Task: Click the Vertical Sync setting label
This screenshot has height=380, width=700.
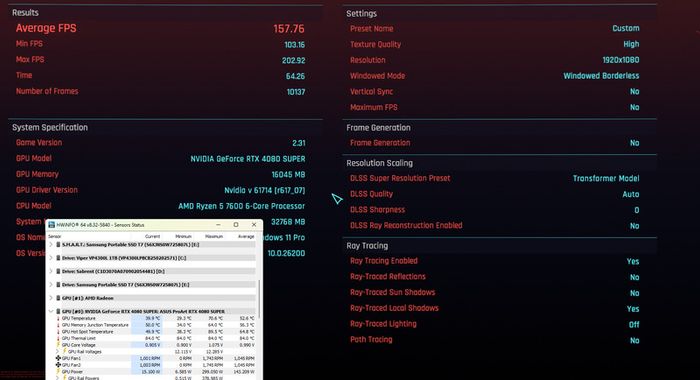Action: point(371,92)
